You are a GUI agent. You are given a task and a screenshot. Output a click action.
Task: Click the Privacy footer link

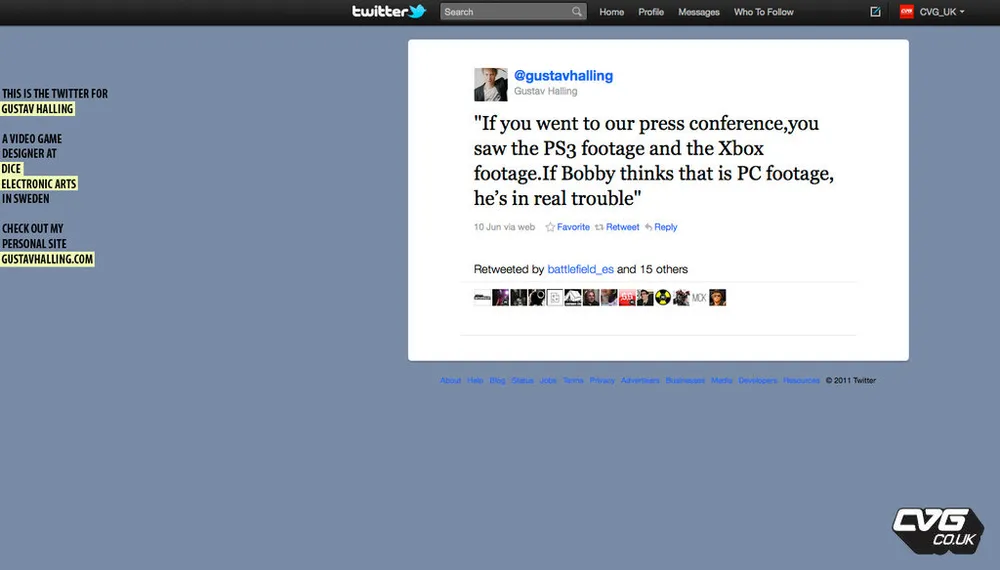coord(602,380)
